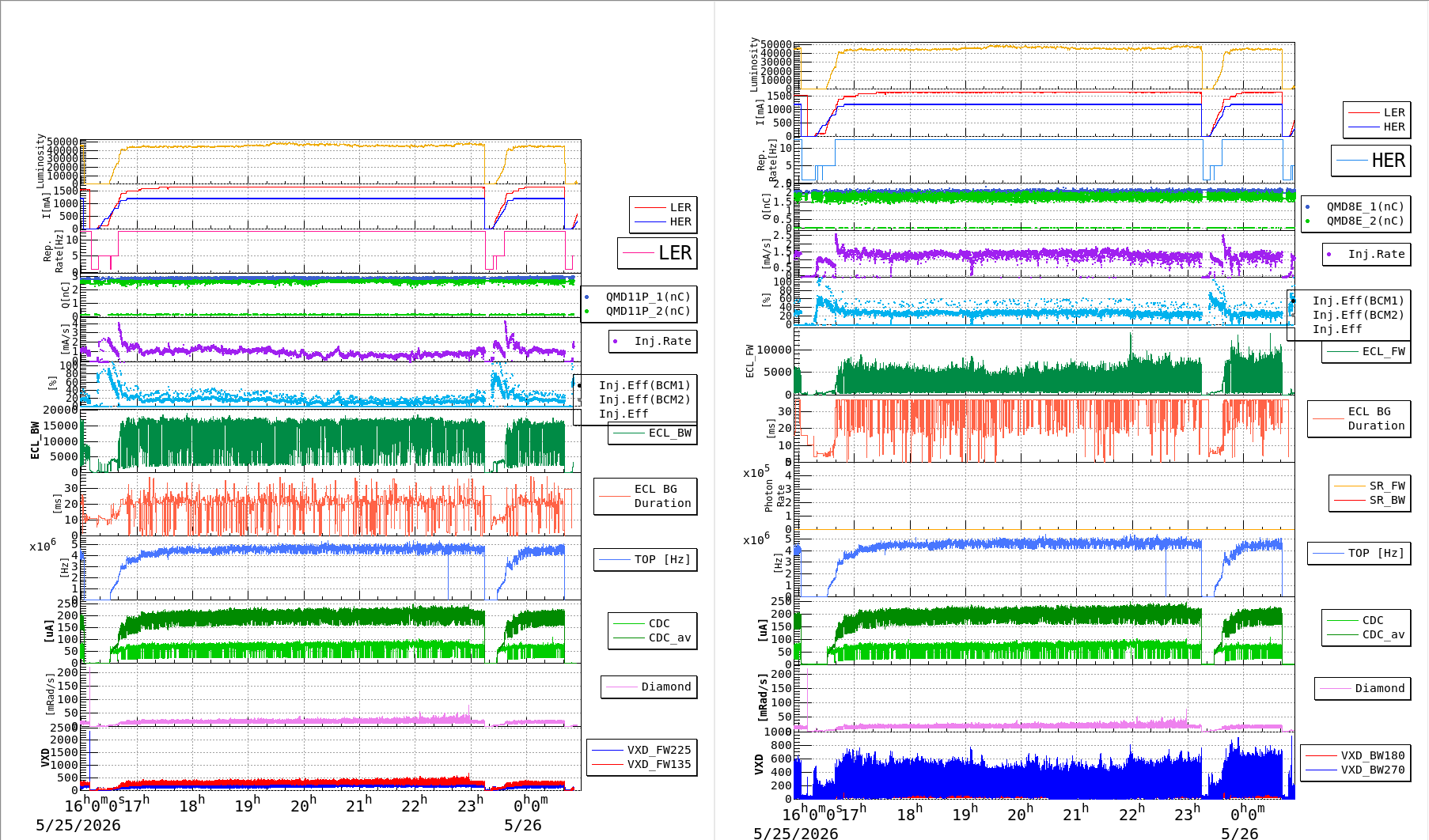Click the left panel Luminosity axis label
Image resolution: width=1429 pixels, height=840 pixels.
tap(40, 161)
